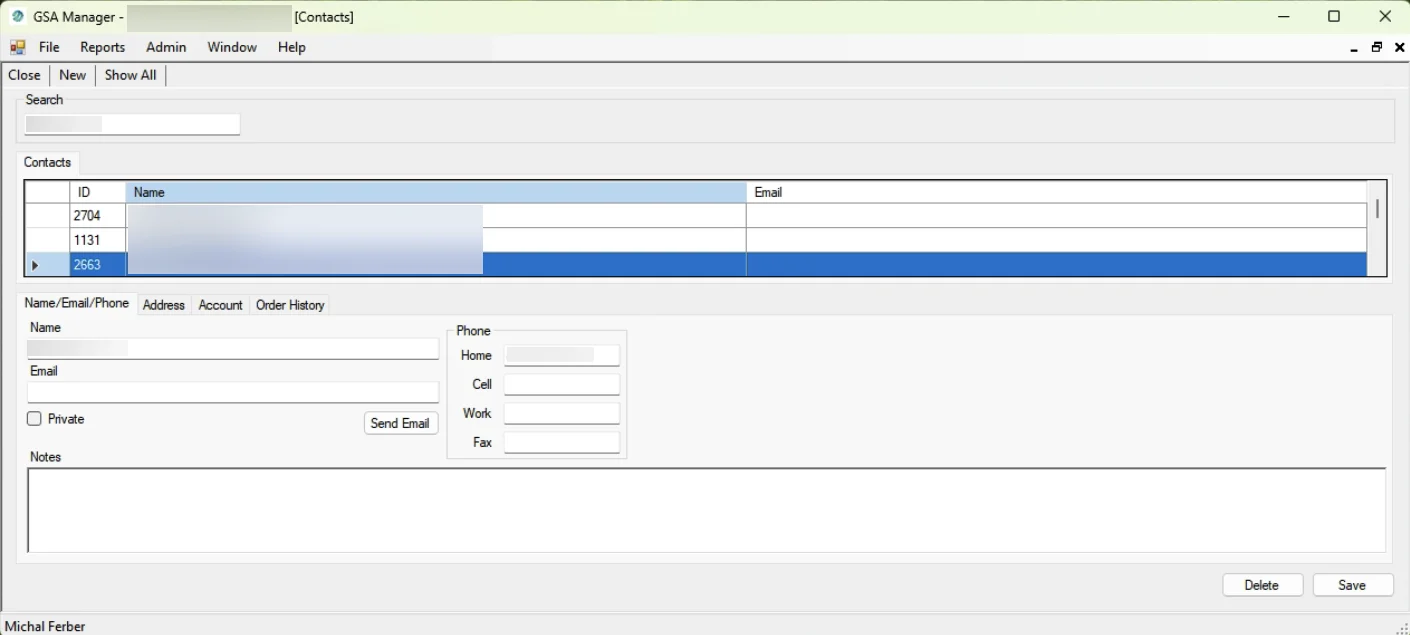Restore the Contacts child window
The width and height of the screenshot is (1410, 635).
[1376, 47]
